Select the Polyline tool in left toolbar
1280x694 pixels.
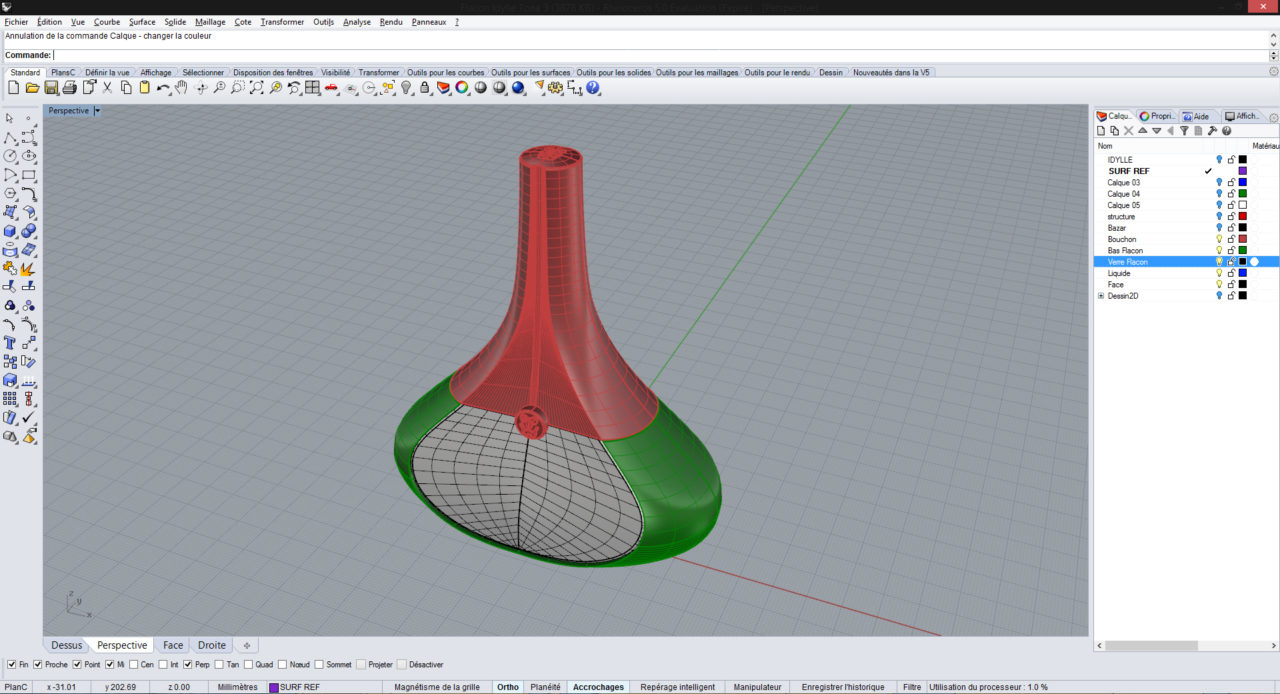(10, 137)
